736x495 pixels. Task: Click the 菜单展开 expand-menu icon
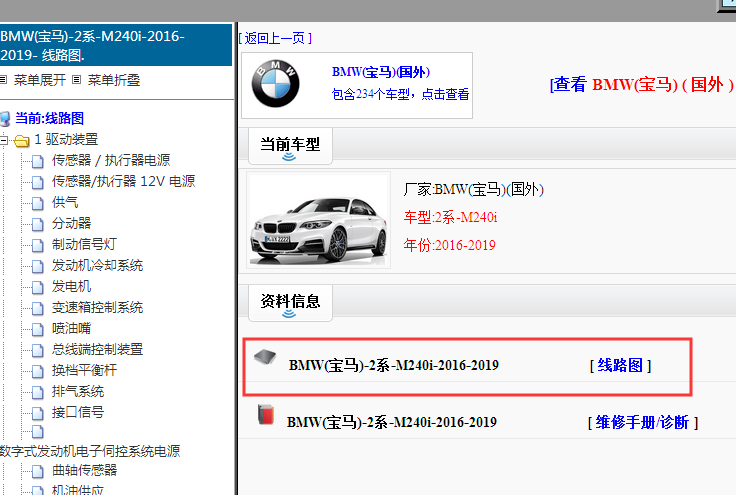pos(3,80)
